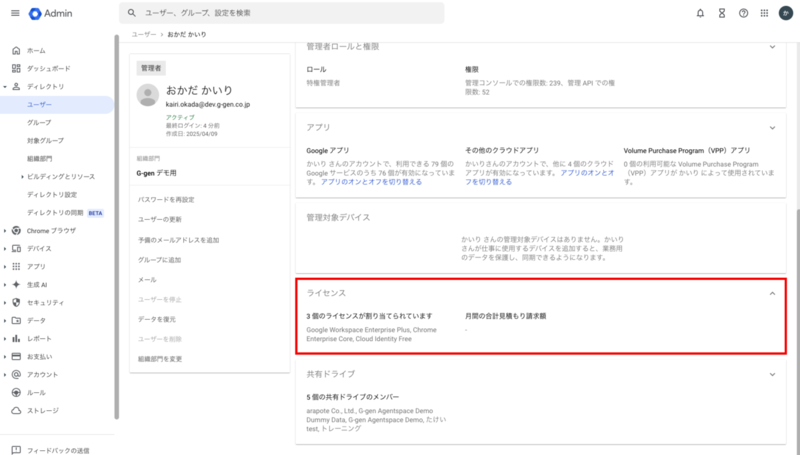Click 月間の合計見積もり請求額 text
The width and height of the screenshot is (800, 455).
(505, 316)
